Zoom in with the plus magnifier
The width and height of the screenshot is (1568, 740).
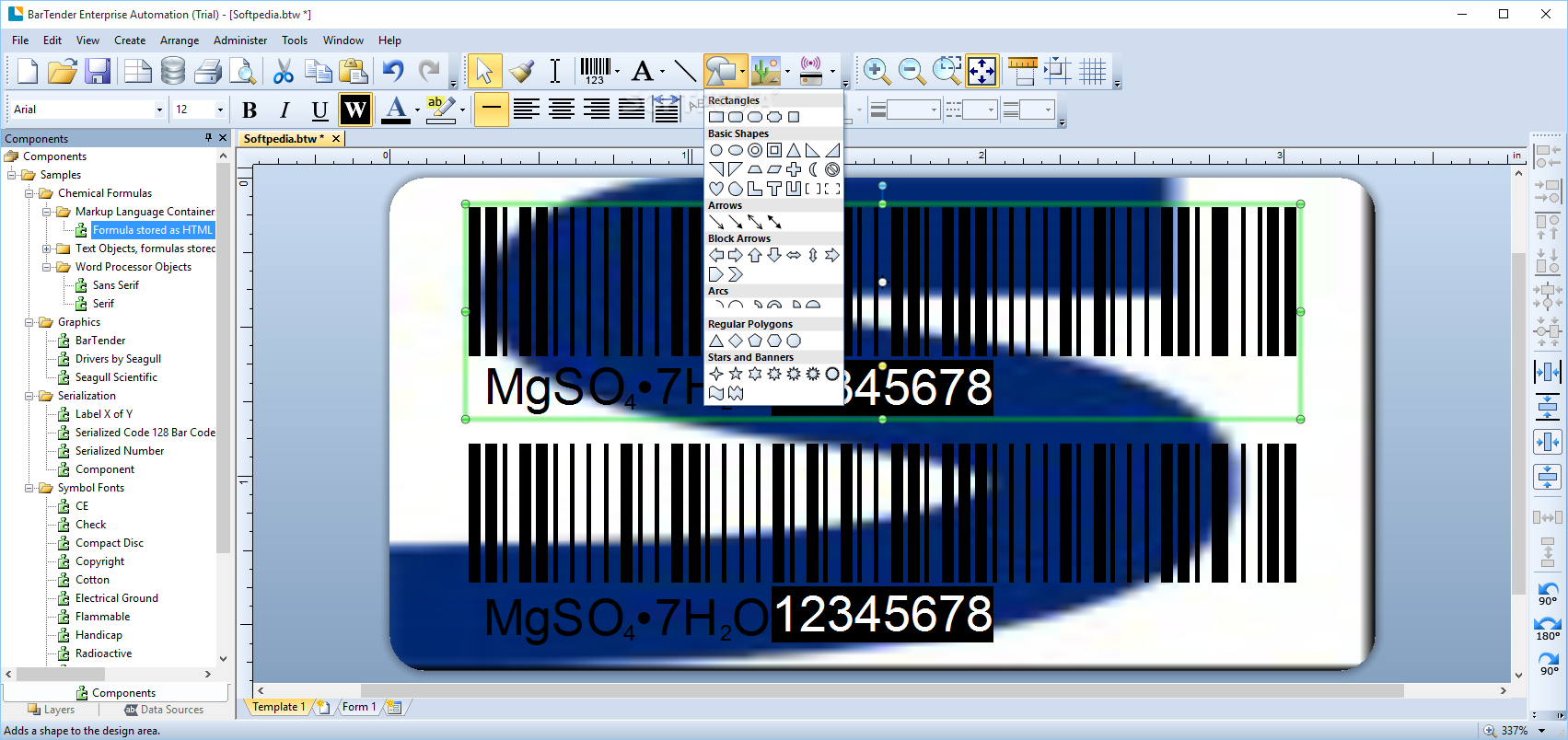point(876,71)
